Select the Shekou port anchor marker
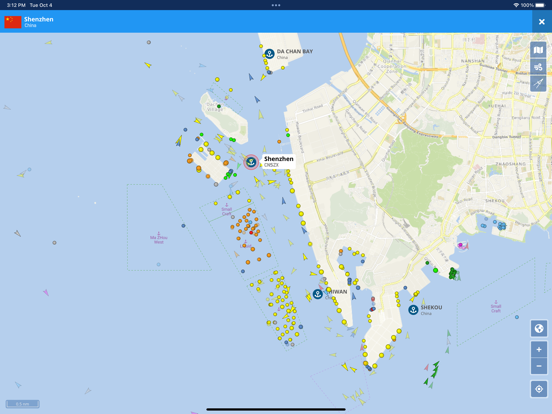552x414 pixels. click(413, 309)
